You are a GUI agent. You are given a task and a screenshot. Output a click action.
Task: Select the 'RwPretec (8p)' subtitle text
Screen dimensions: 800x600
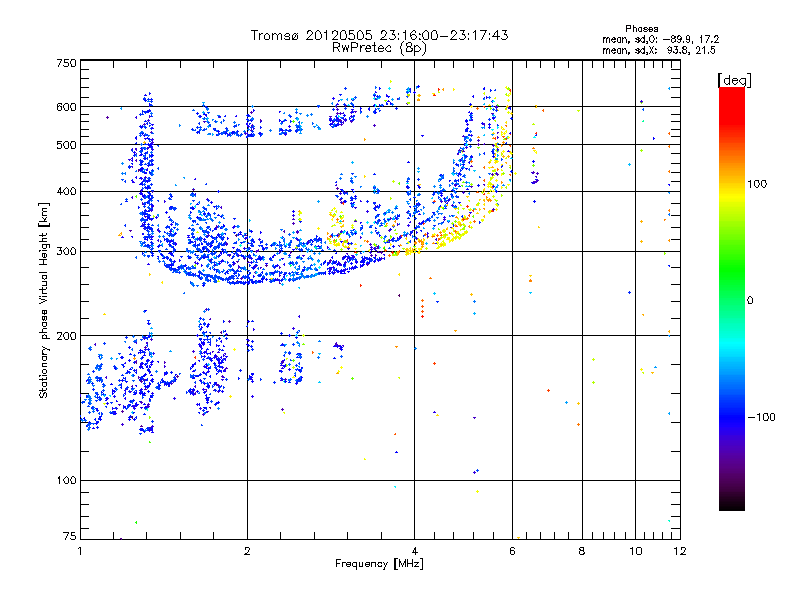pyautogui.click(x=379, y=48)
